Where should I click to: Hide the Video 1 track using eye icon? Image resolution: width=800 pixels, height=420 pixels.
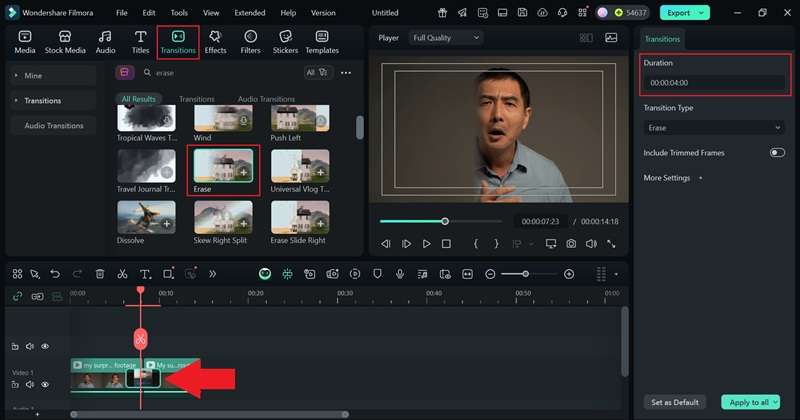45,384
